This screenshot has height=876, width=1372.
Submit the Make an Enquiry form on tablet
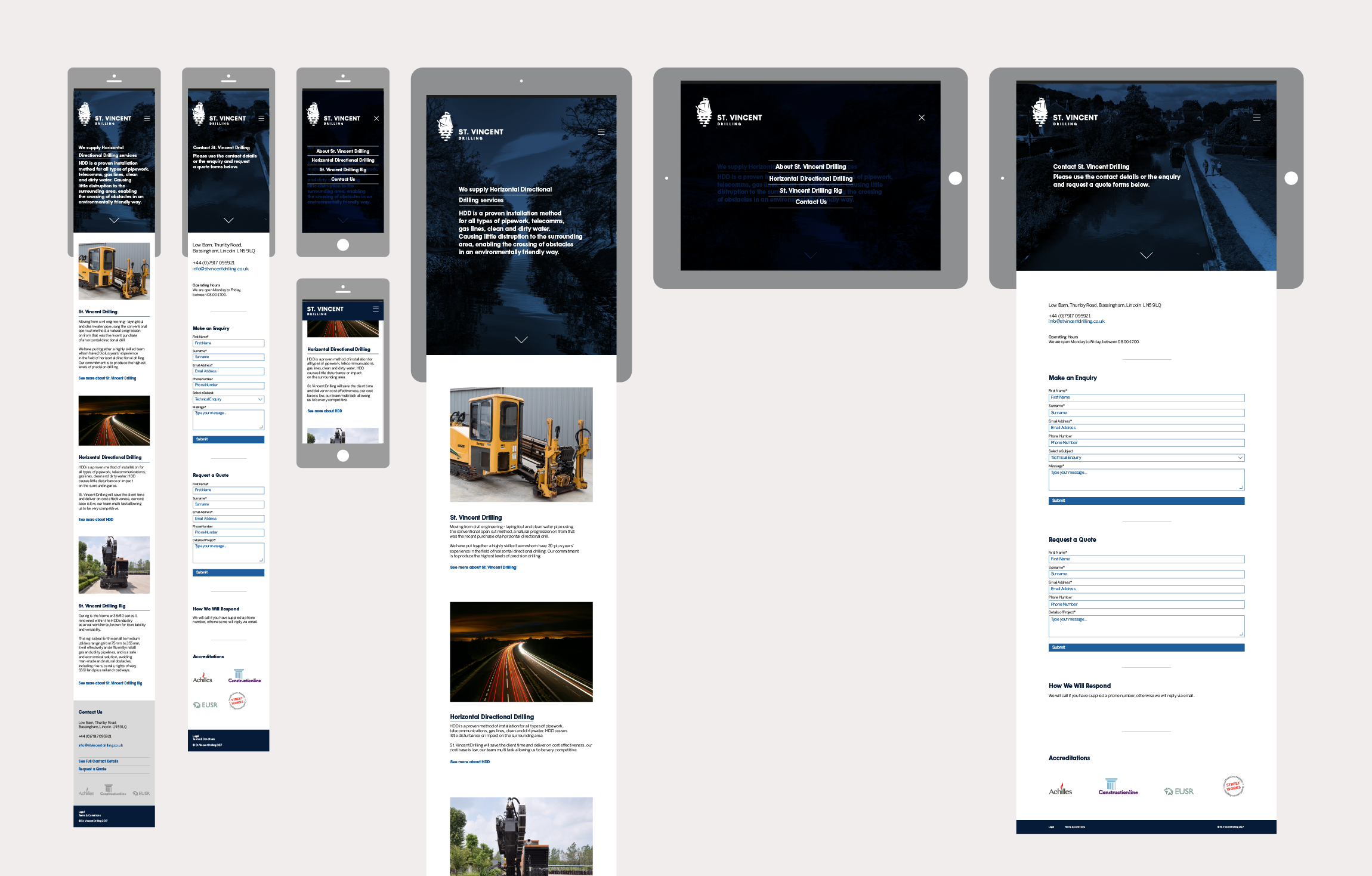coord(1147,501)
